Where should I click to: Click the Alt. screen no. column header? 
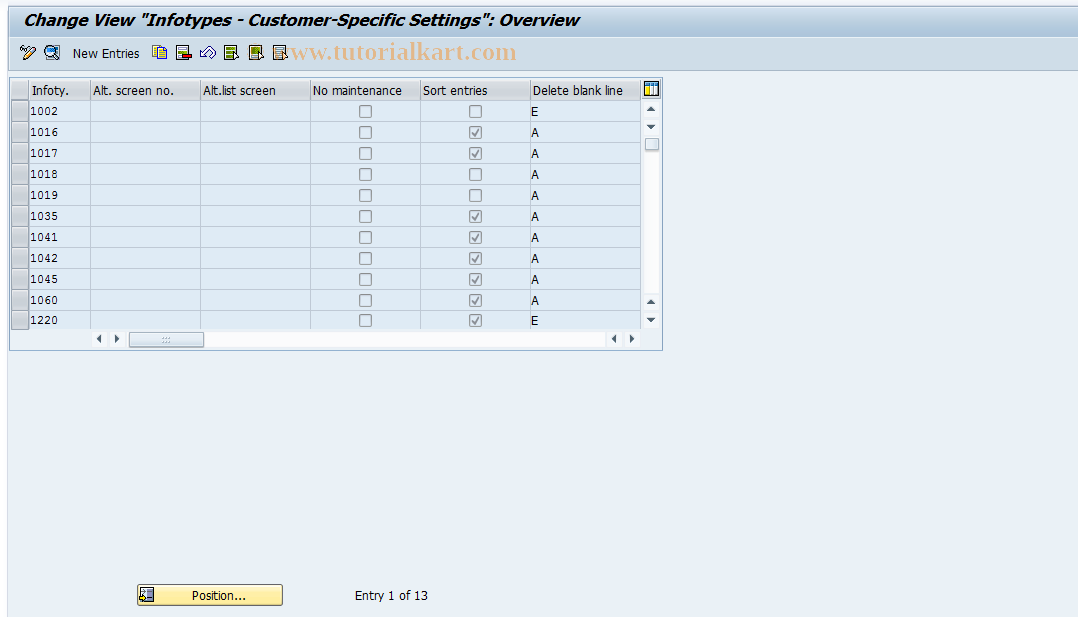point(145,90)
